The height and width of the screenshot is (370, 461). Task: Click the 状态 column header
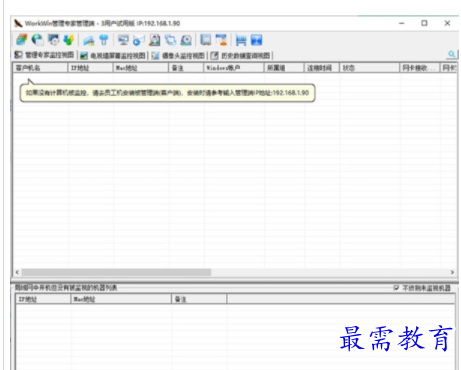click(369, 68)
